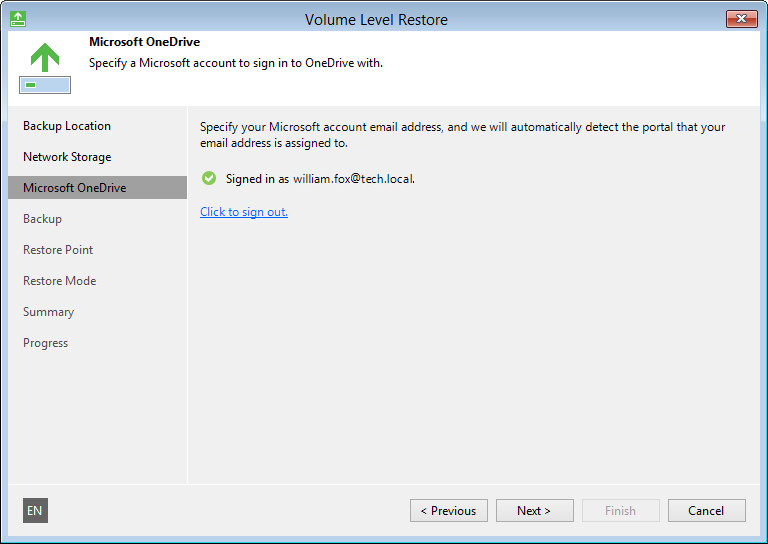The width and height of the screenshot is (768, 544).
Task: Click the green restore app icon in title bar
Action: pos(18,19)
